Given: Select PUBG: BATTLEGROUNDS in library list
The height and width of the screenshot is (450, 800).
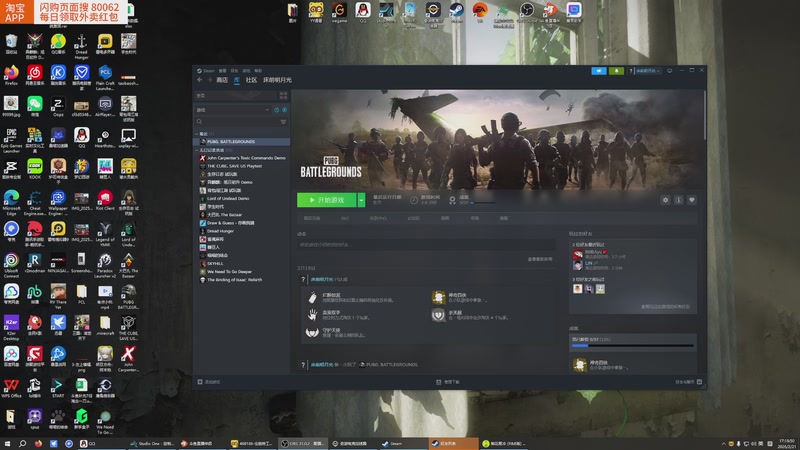Looking at the screenshot, I should click(x=242, y=141).
